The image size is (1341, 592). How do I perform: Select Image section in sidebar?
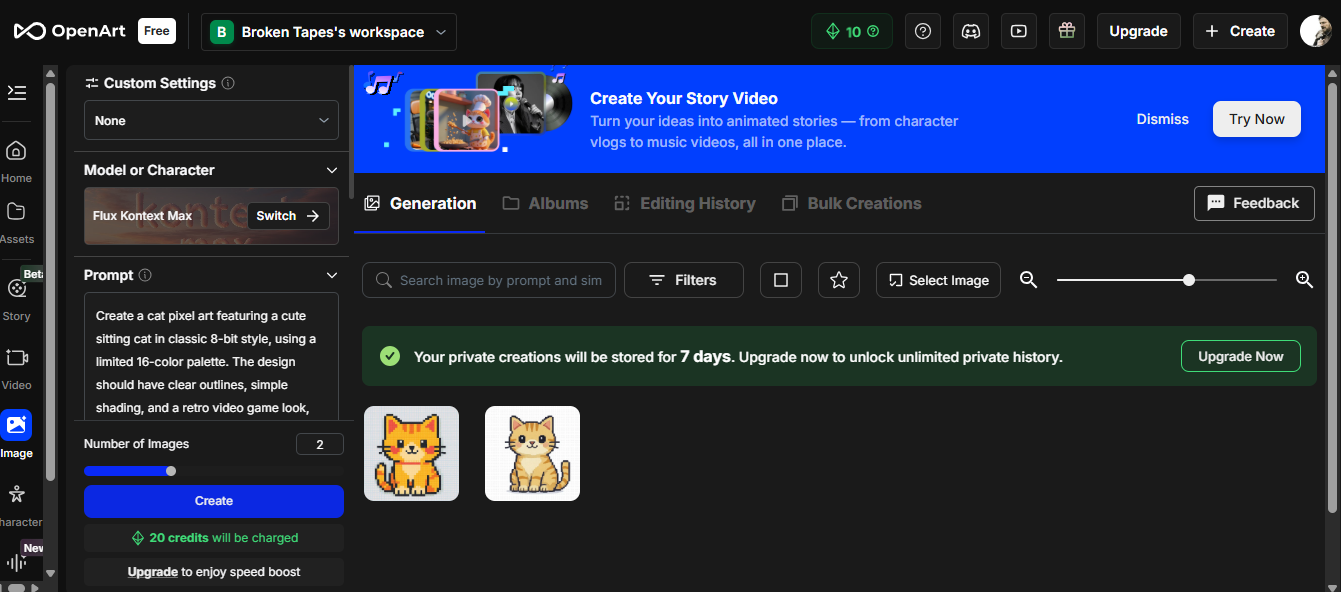[16, 434]
